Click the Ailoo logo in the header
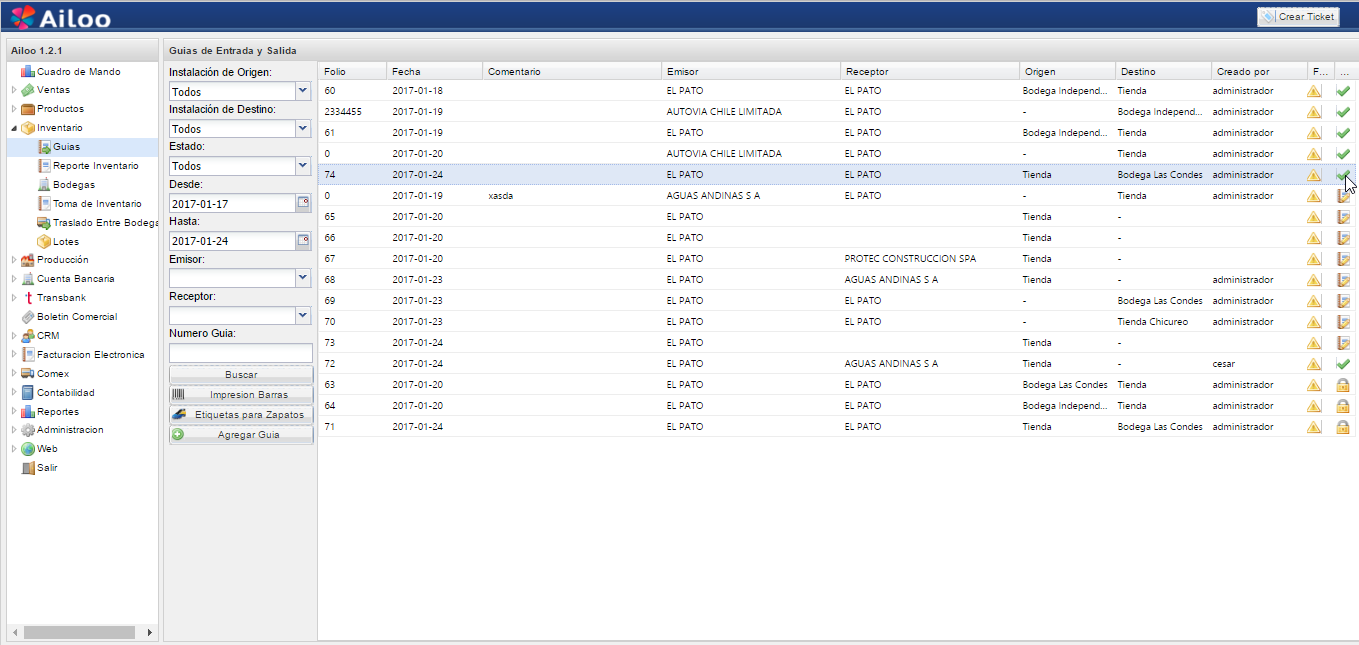Image resolution: width=1359 pixels, height=645 pixels. (61, 17)
